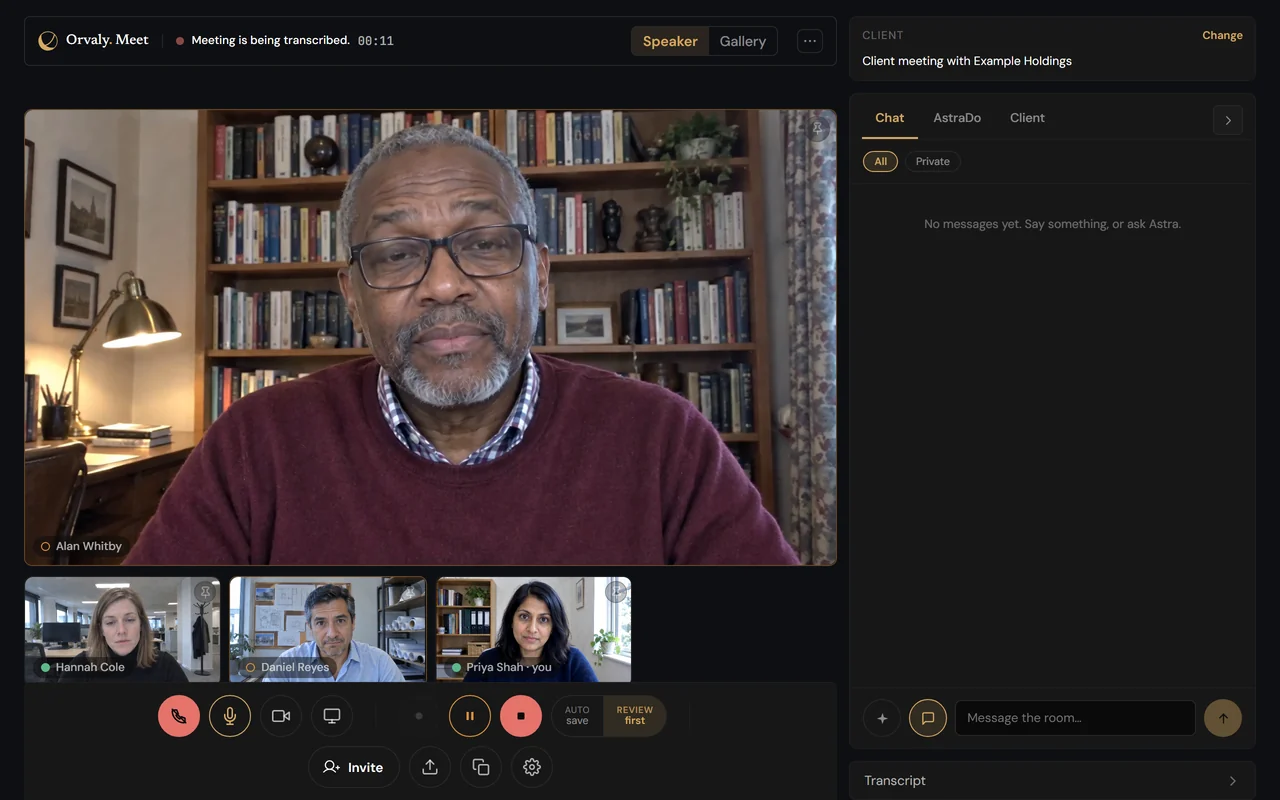This screenshot has height=800, width=1280.
Task: Leave the call with the red phone button
Action: point(179,716)
